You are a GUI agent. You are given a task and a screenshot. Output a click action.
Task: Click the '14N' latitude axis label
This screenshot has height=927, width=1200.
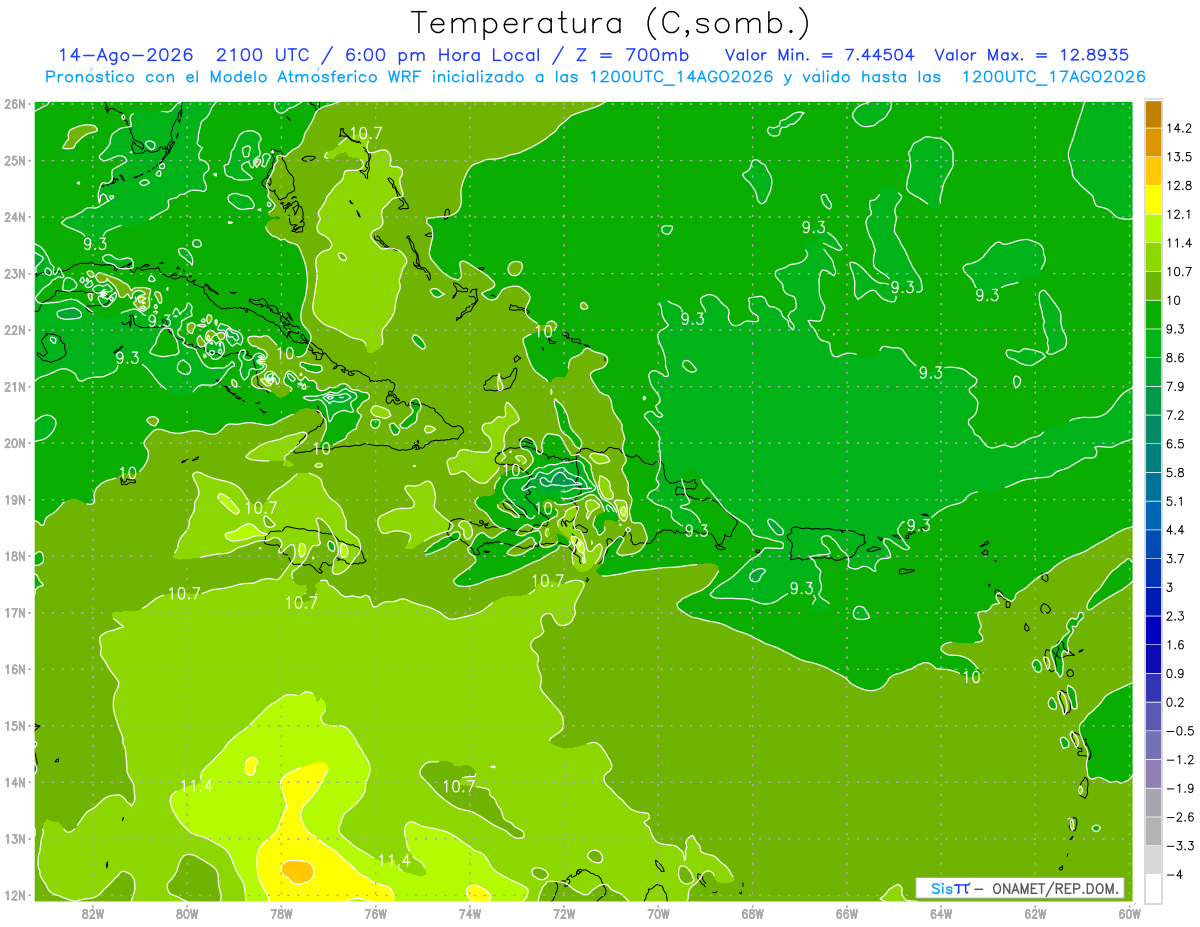(x=14, y=782)
